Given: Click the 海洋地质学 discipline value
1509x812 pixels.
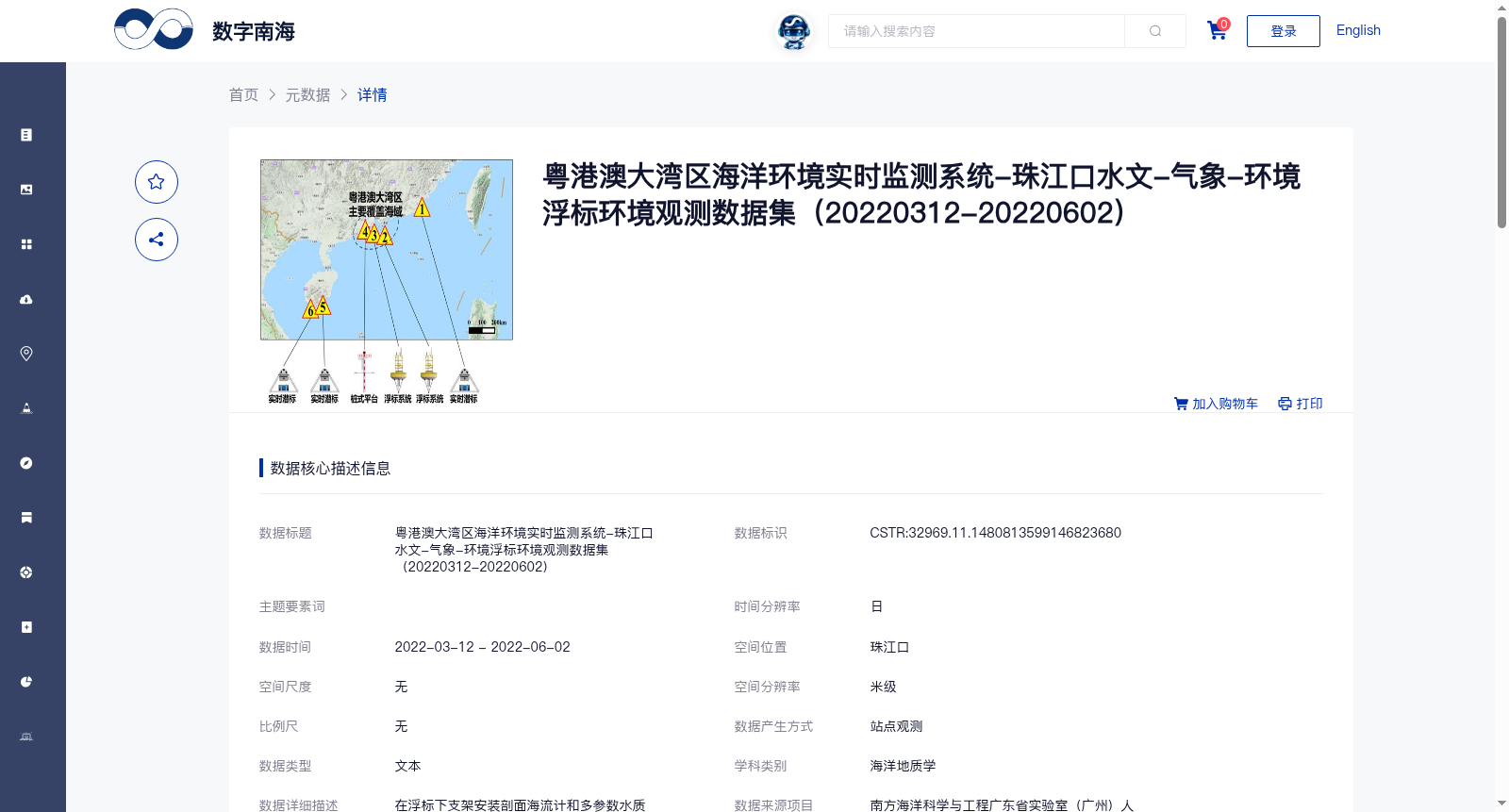Looking at the screenshot, I should [x=903, y=766].
